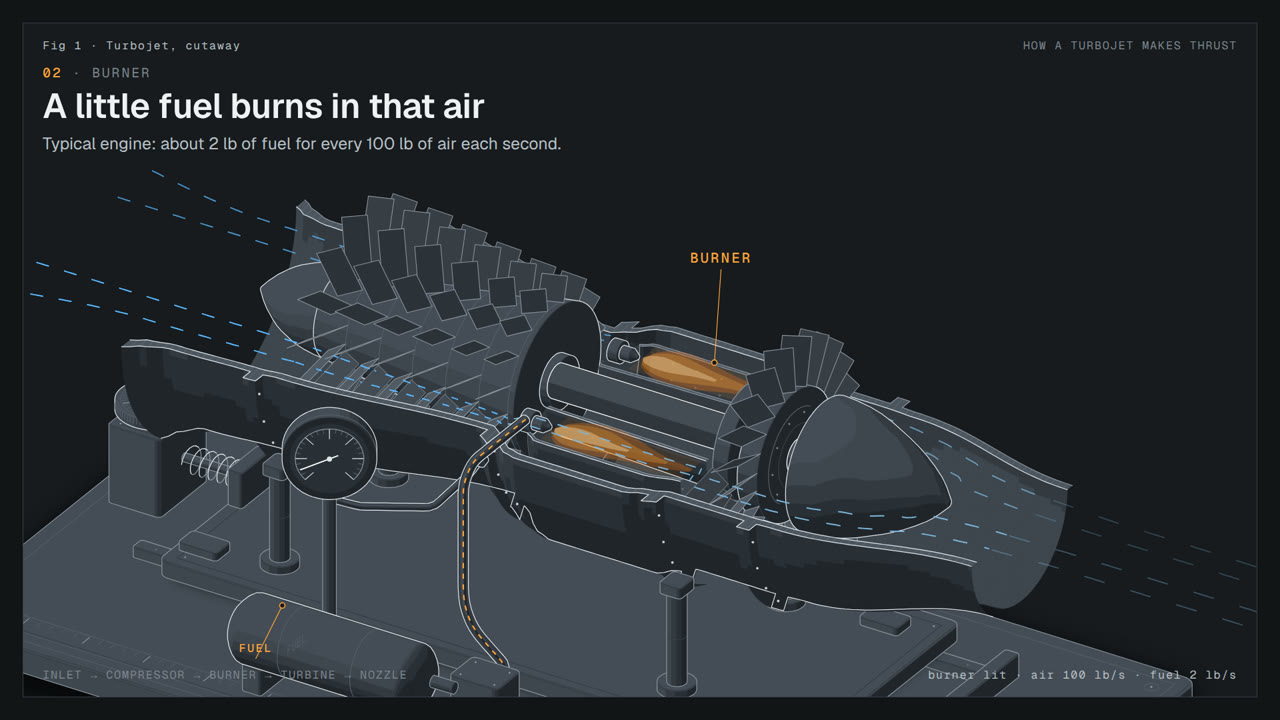1280x720 pixels.
Task: Click the upper glowing burner flame
Action: click(x=693, y=372)
